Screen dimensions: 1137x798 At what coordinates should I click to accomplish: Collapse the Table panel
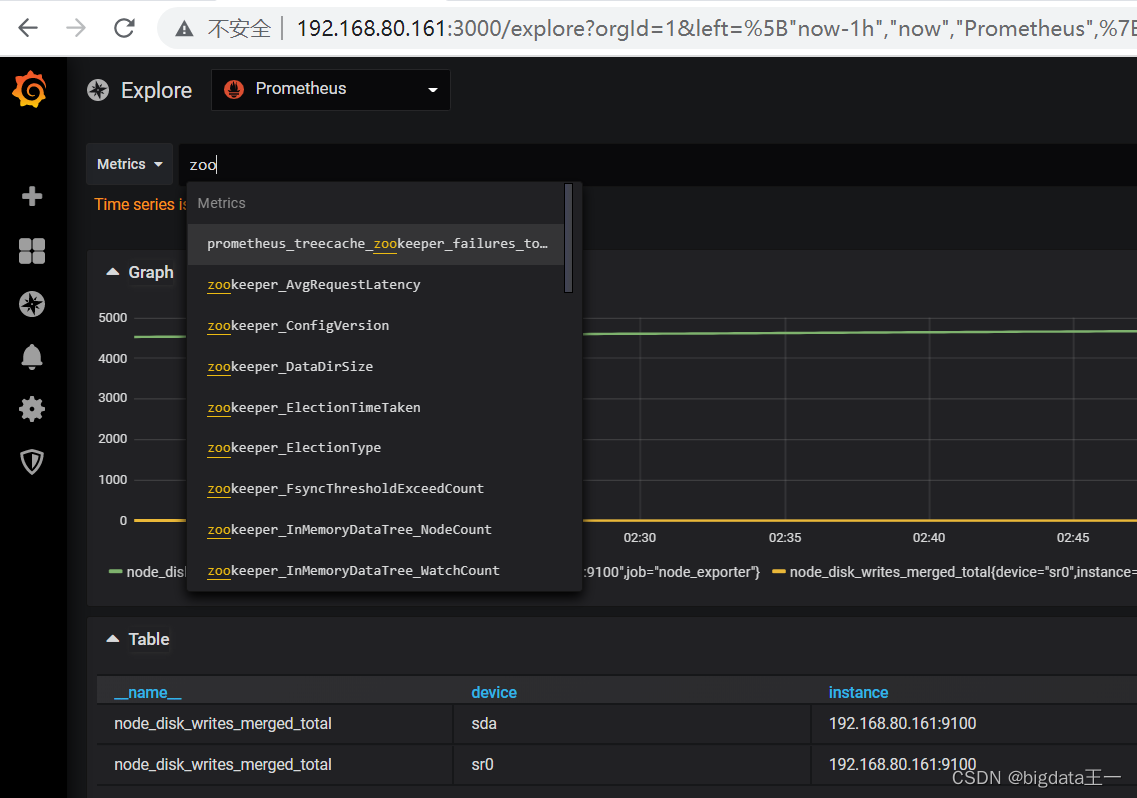(138, 639)
